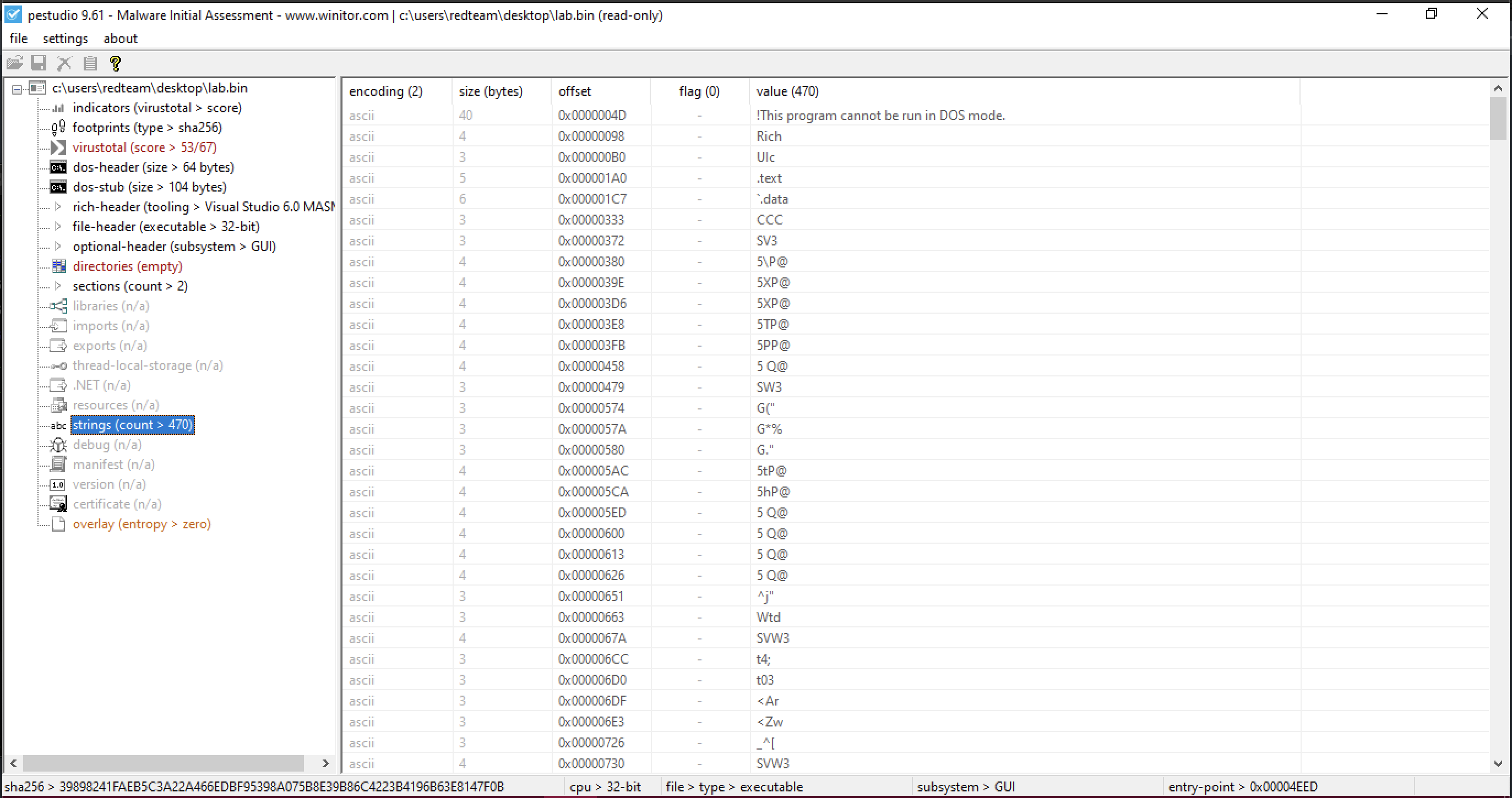1512x798 pixels.
Task: Sort by the value (470) column header
Action: [x=1025, y=91]
